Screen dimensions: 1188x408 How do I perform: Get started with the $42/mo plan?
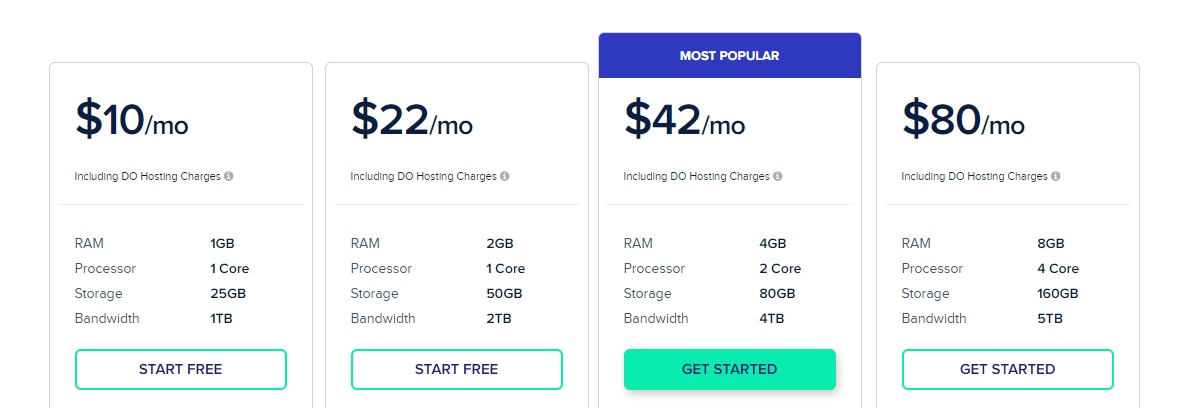tap(730, 369)
